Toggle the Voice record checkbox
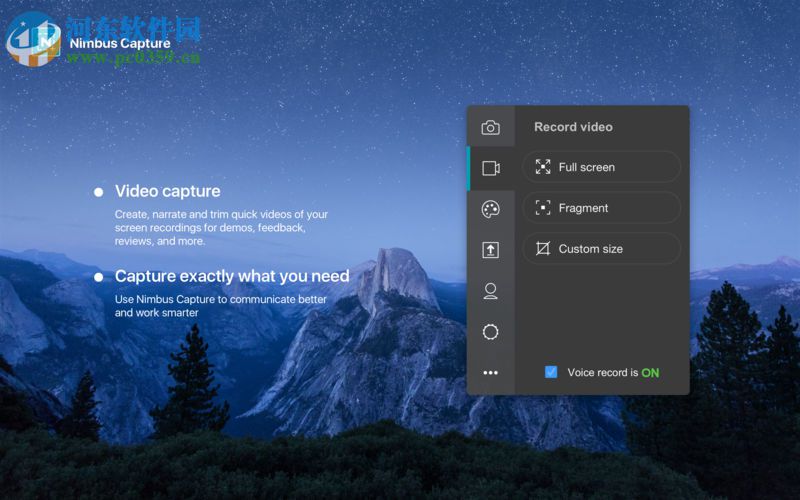The width and height of the screenshot is (800, 500). 551,372
